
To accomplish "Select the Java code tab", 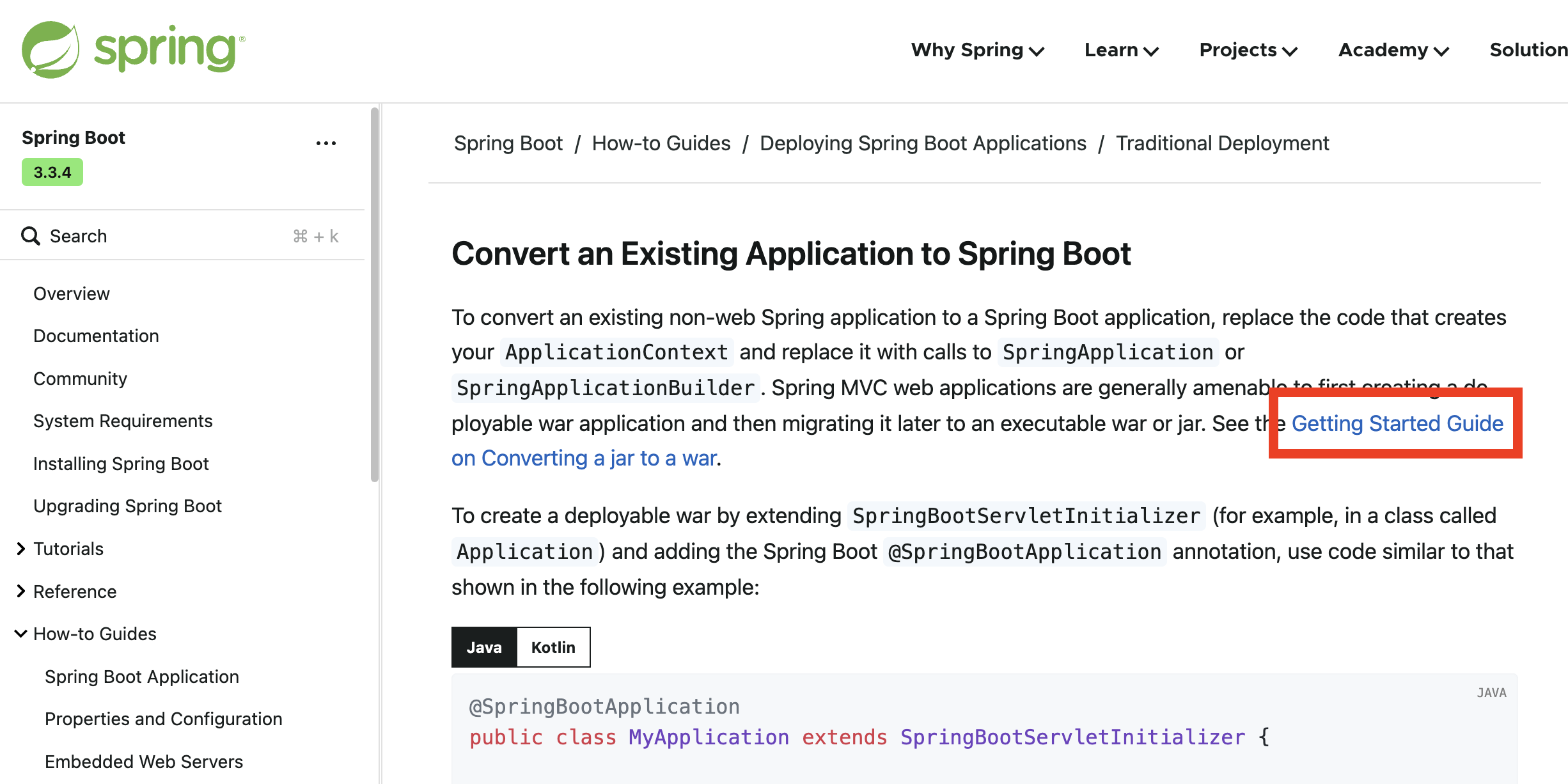I will point(484,647).
